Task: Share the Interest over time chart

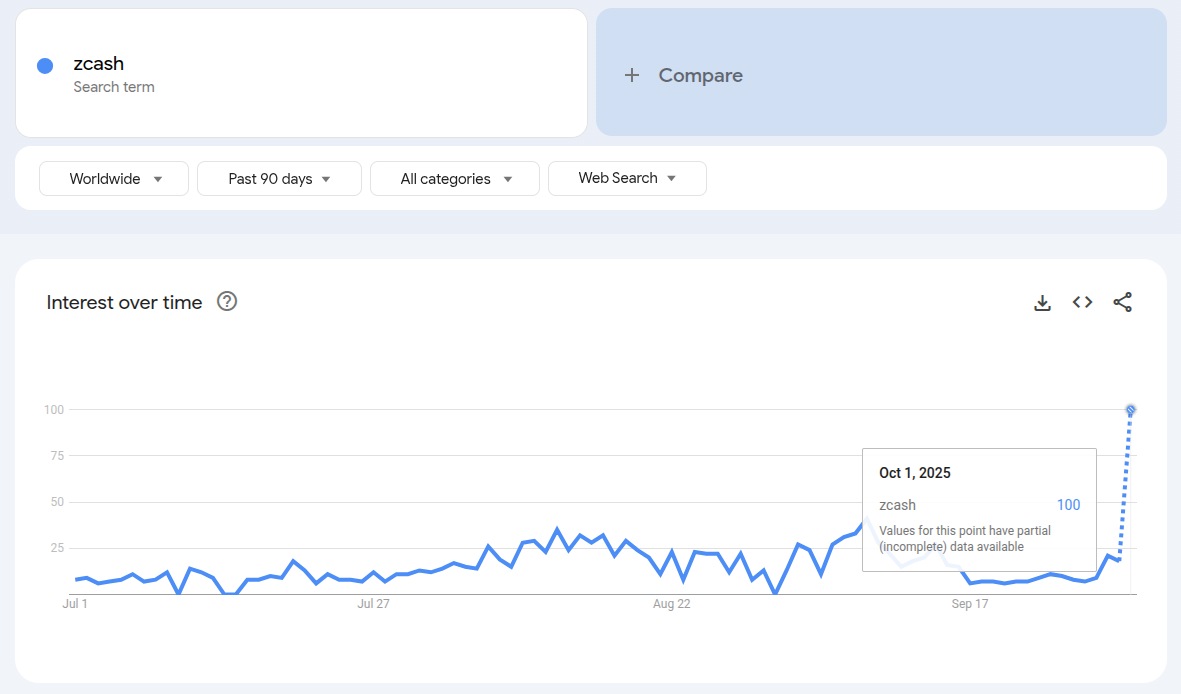Action: click(x=1122, y=302)
